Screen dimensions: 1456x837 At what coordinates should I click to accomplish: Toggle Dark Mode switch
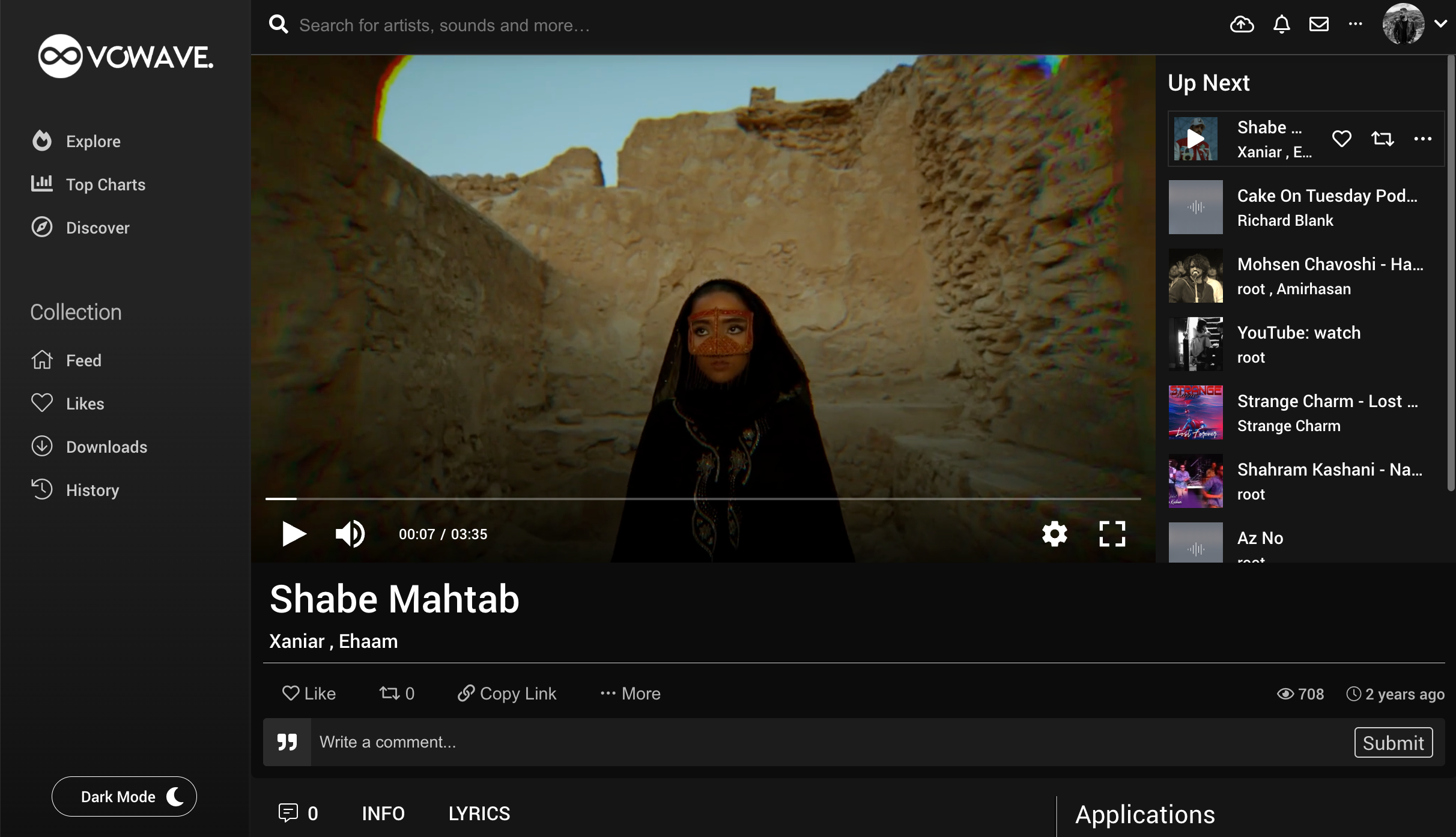coord(124,796)
